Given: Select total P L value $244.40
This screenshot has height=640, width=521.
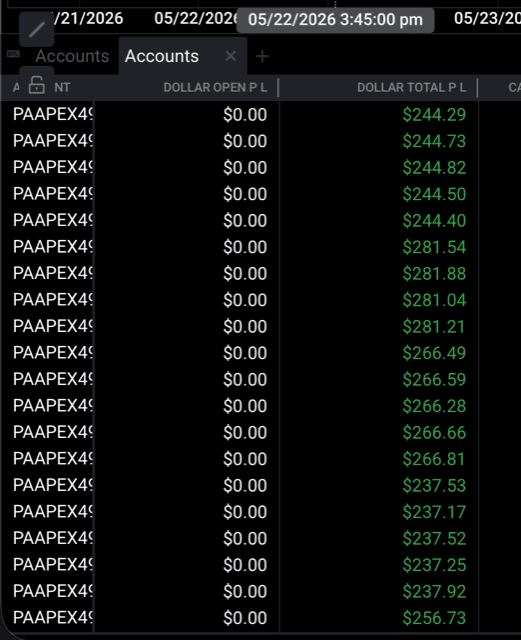Looking at the screenshot, I should pos(434,221).
